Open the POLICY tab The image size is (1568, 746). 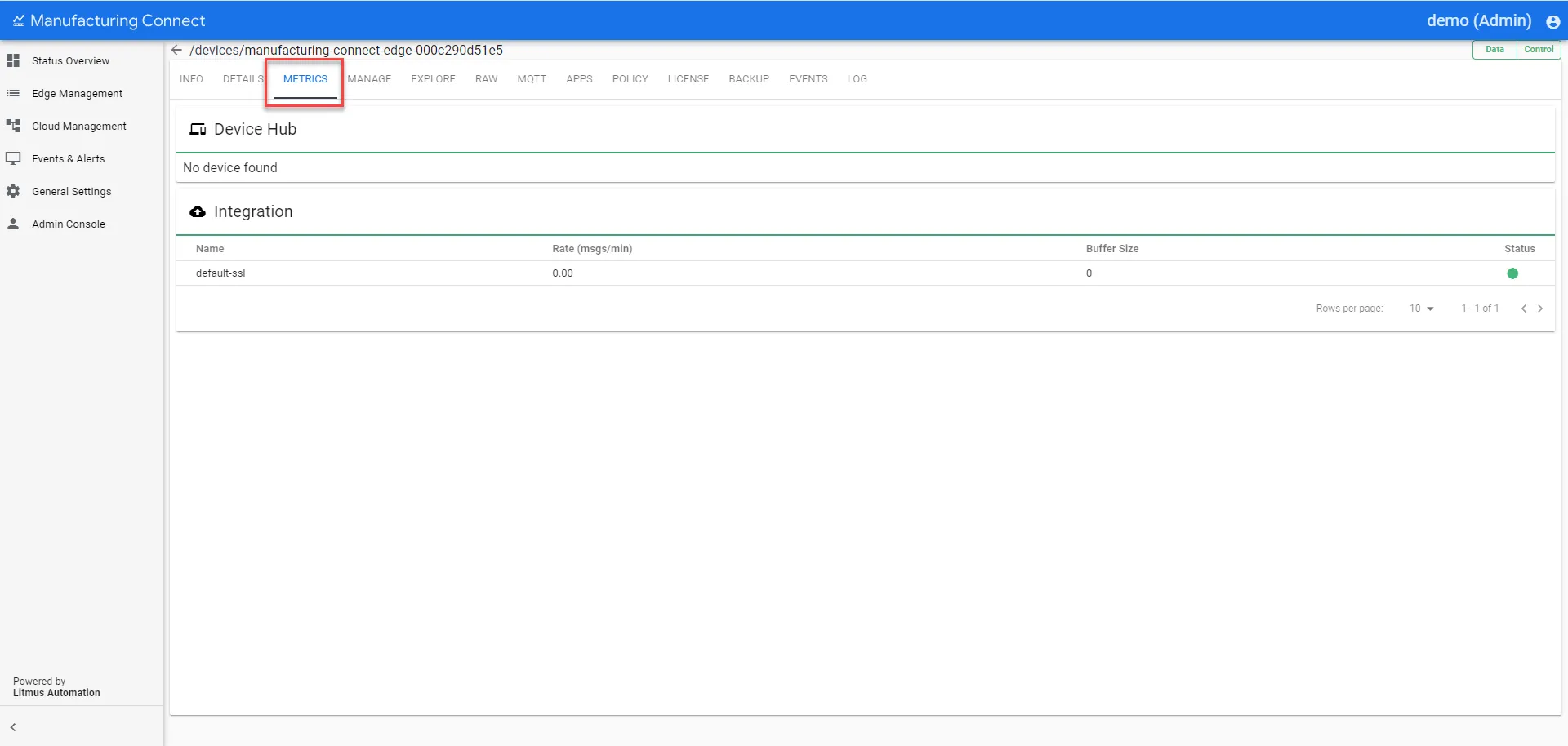[630, 79]
